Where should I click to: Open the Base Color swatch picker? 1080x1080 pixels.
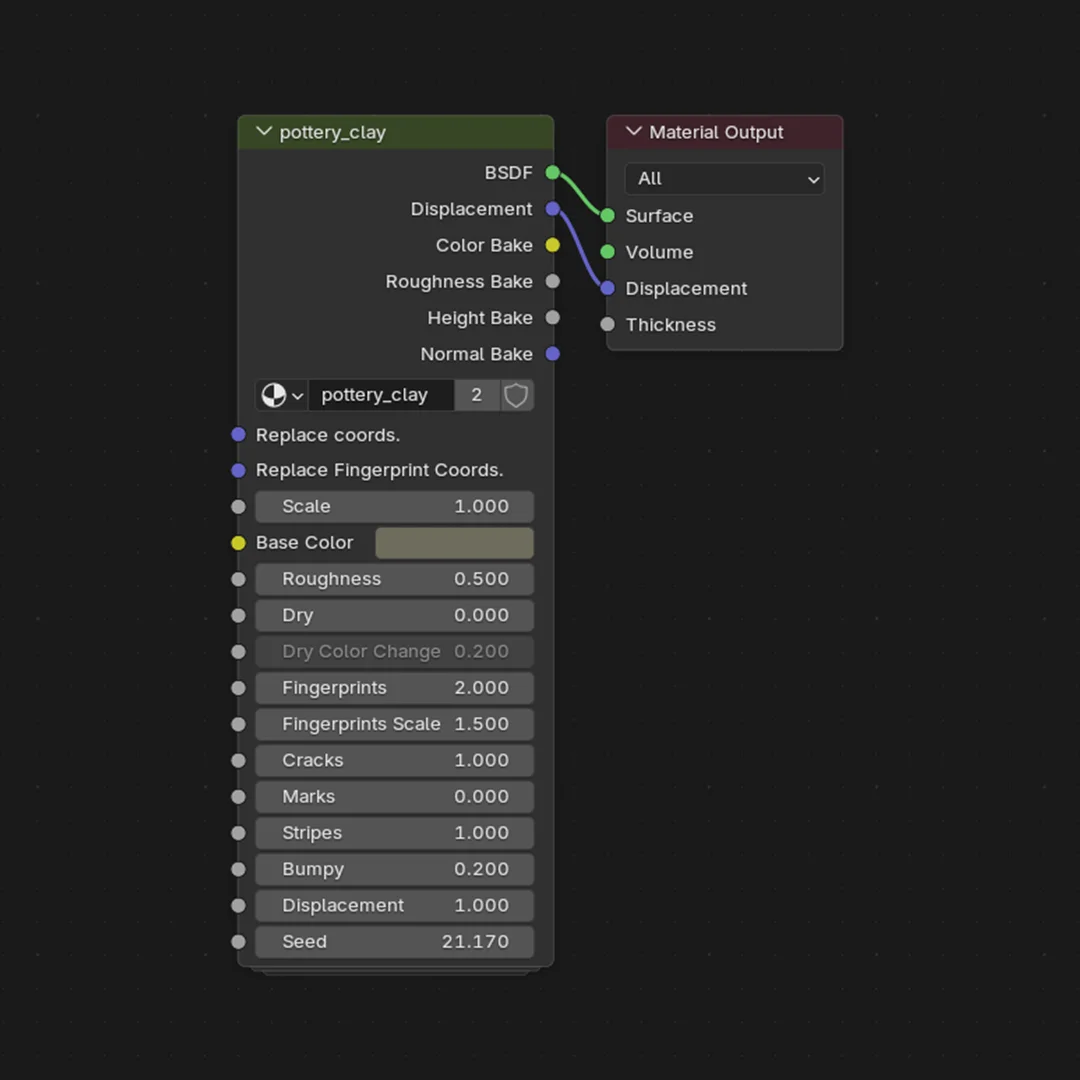(x=454, y=542)
